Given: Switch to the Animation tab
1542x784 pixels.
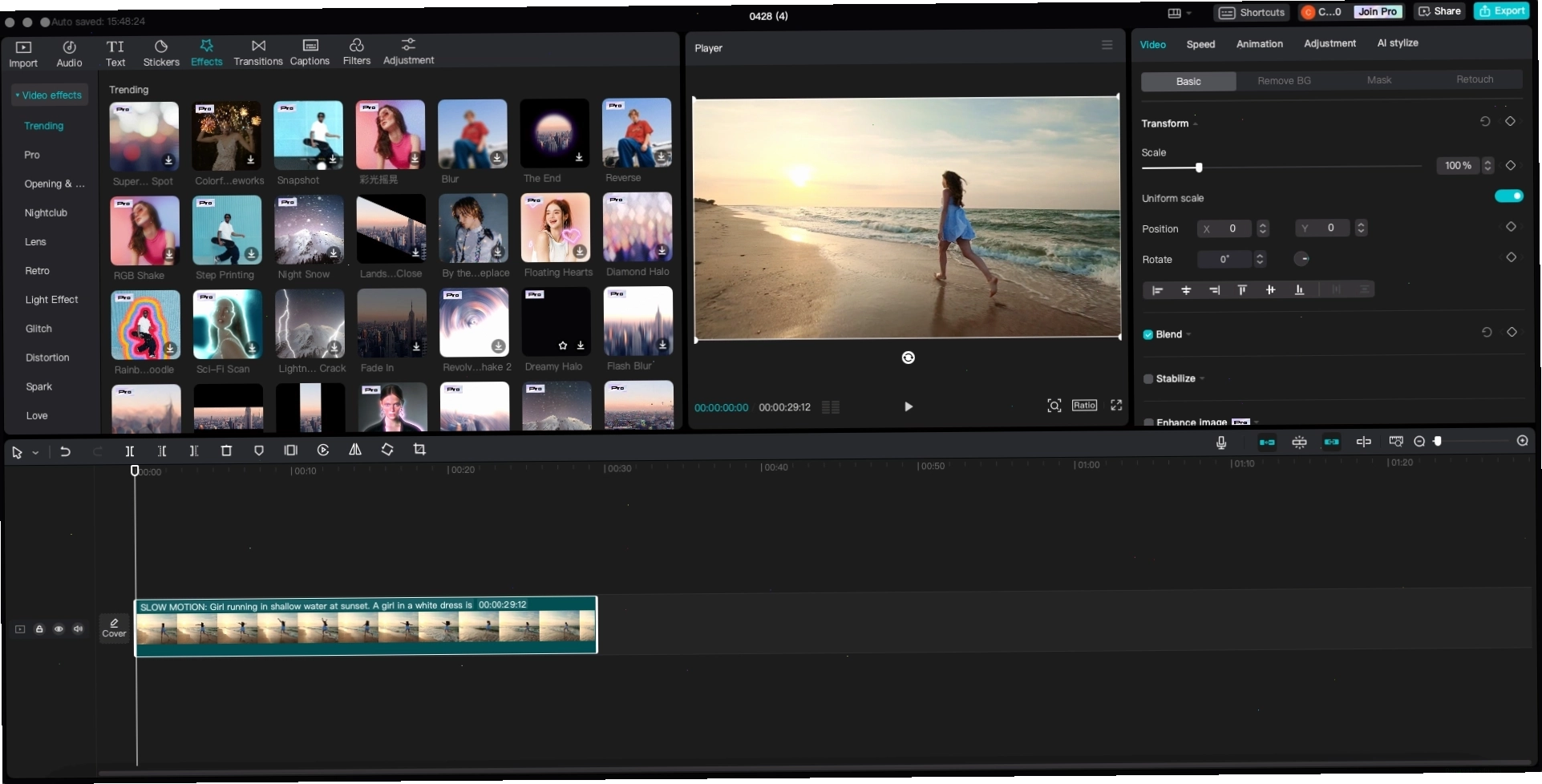Looking at the screenshot, I should pos(1259,43).
